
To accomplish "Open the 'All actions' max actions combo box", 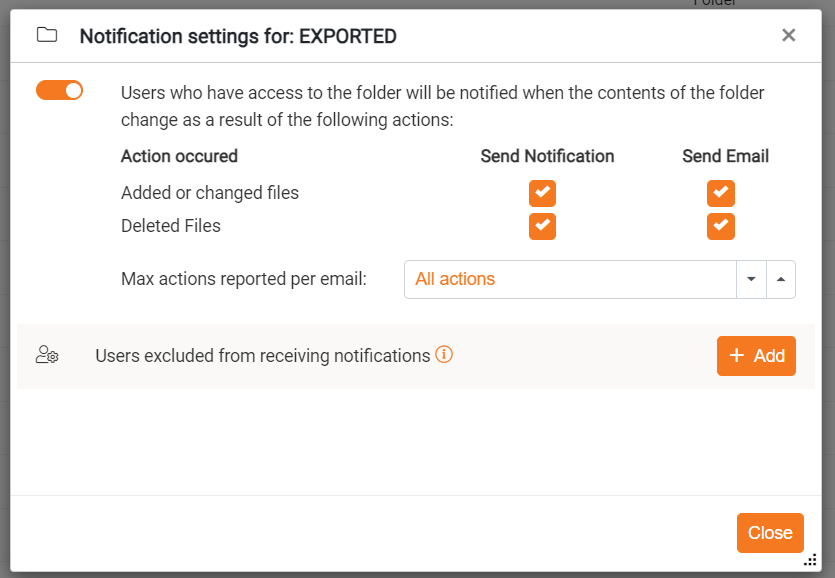I will click(570, 280).
